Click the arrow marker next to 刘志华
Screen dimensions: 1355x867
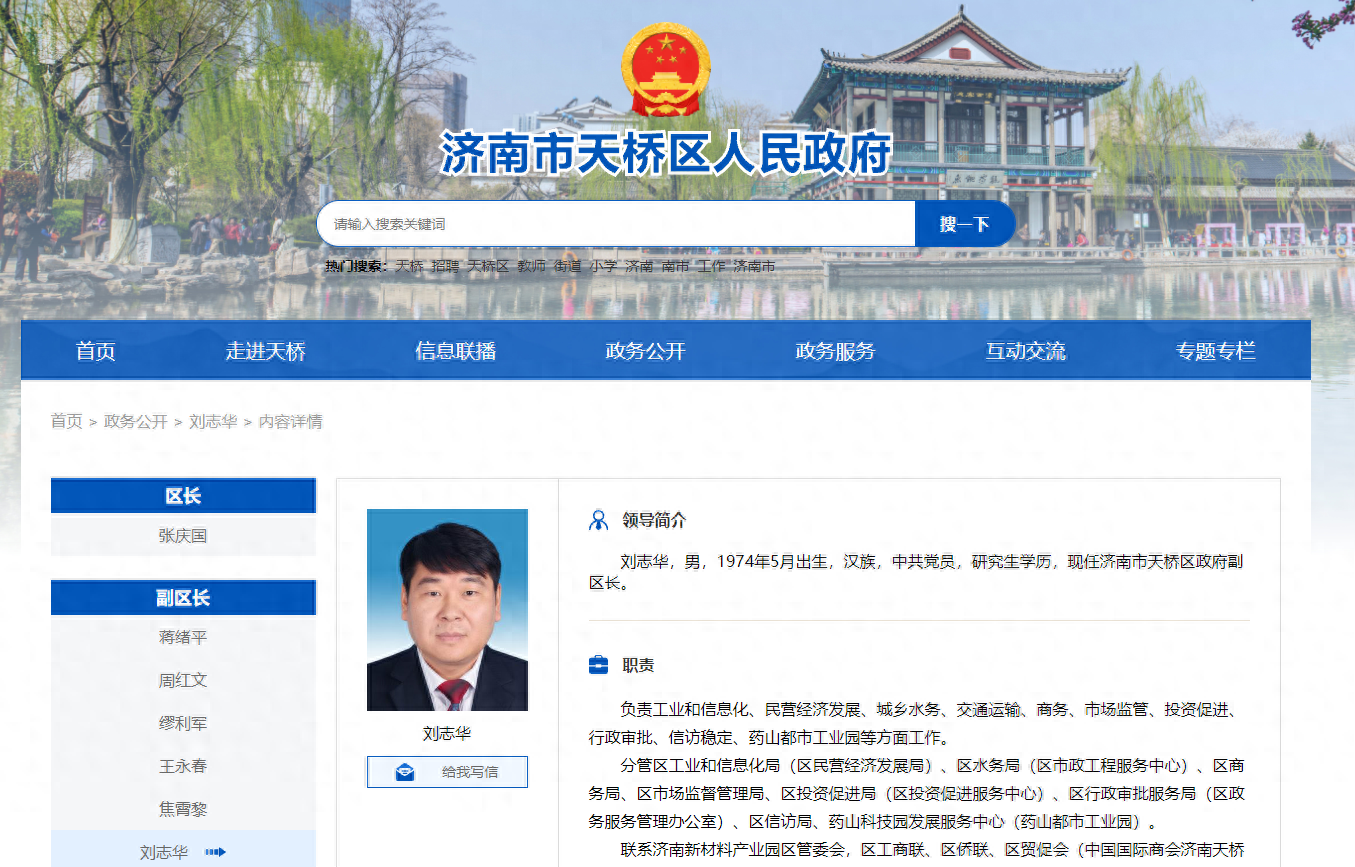point(216,851)
